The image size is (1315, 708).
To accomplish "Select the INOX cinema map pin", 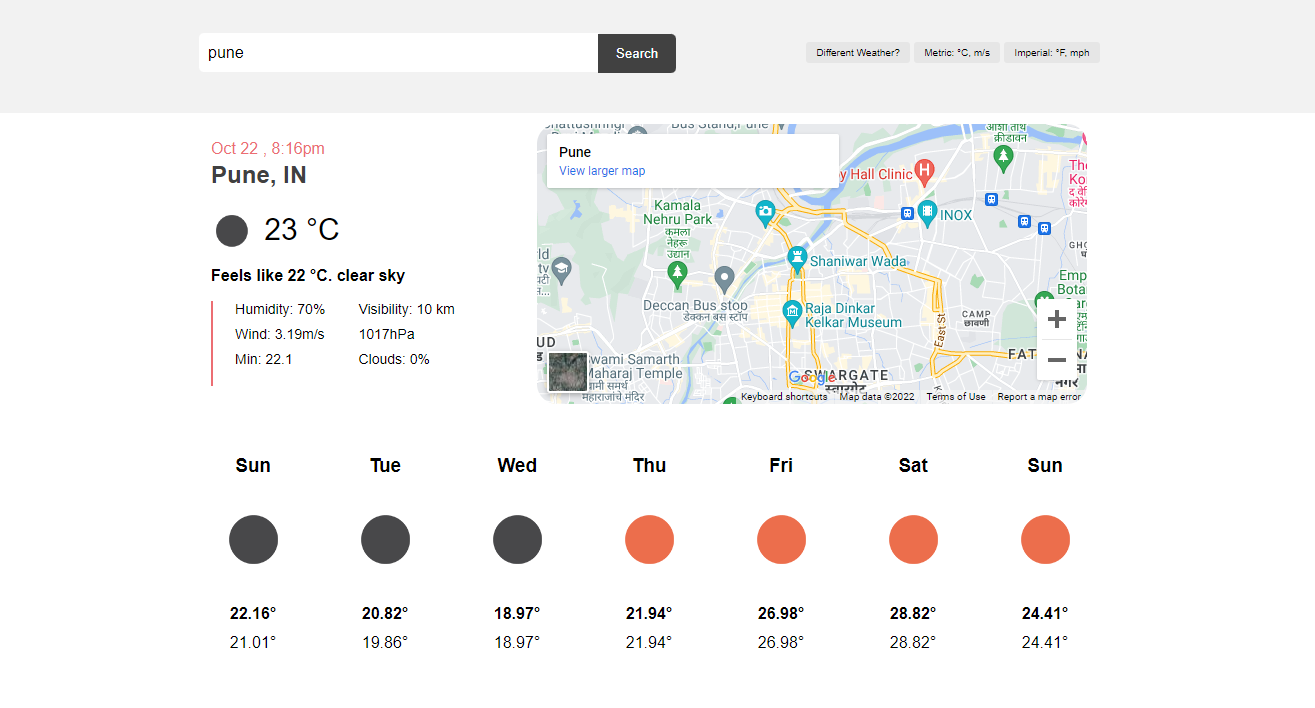I will [x=928, y=212].
